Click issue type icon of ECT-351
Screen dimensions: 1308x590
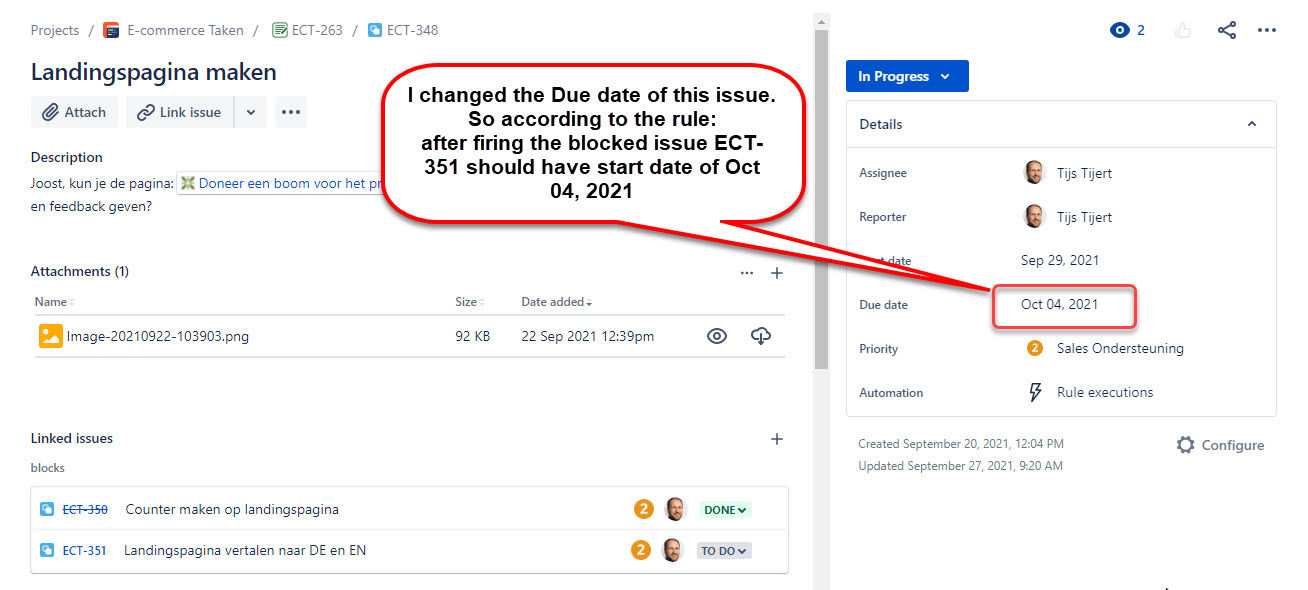[47, 550]
